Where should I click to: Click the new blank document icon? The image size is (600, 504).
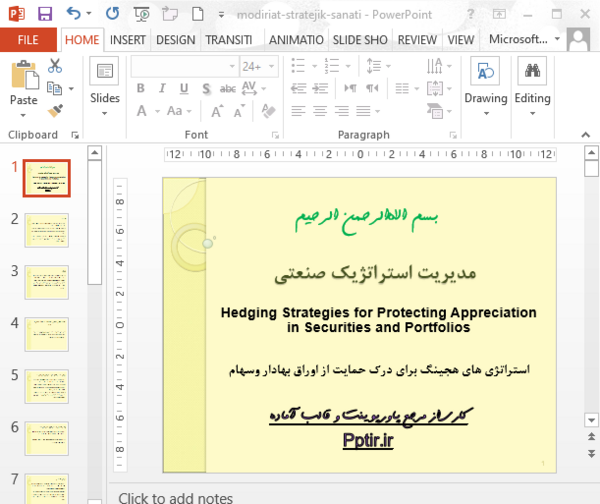[197, 14]
